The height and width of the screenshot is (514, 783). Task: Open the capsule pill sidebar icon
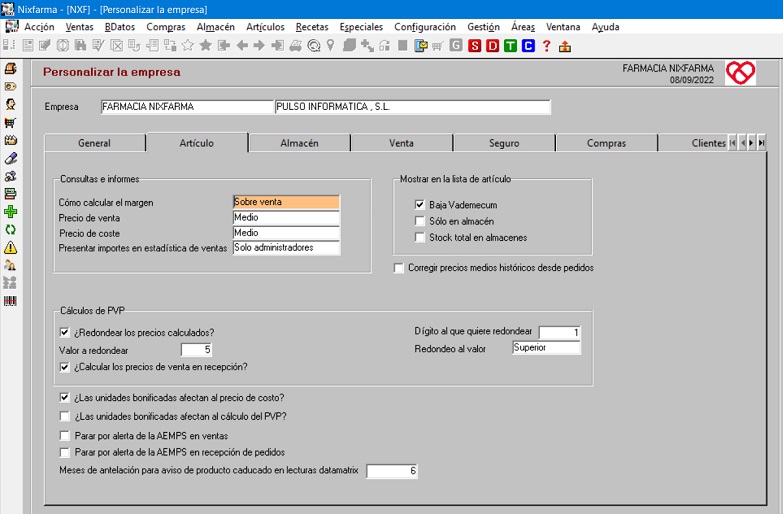[x=10, y=158]
